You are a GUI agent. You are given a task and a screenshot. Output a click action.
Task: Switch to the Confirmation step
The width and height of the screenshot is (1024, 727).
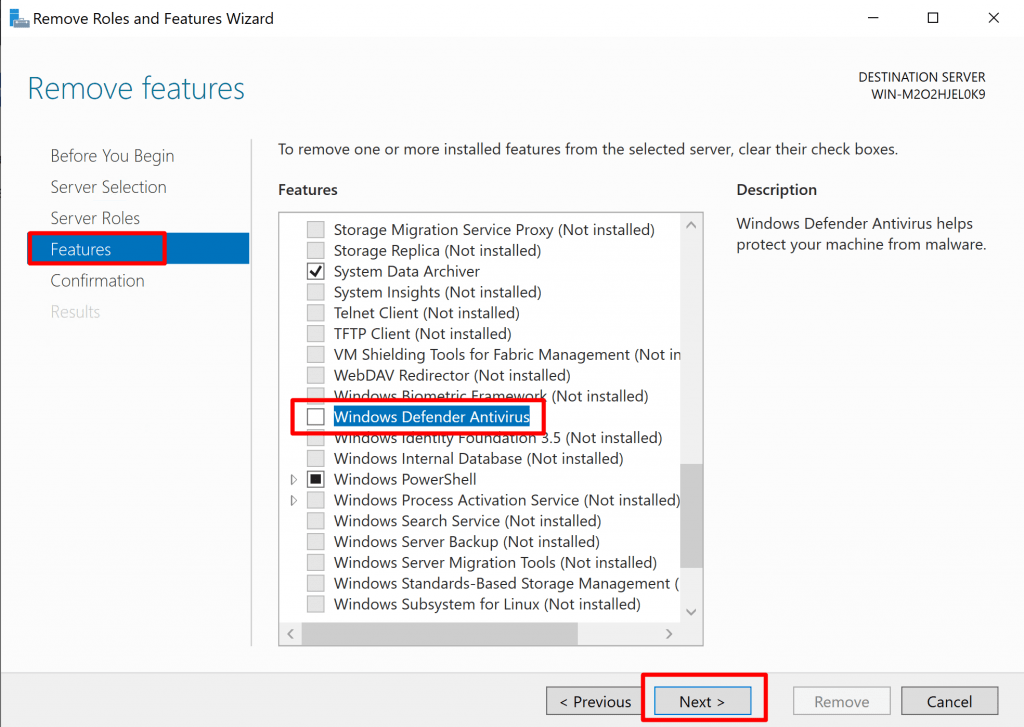coord(98,281)
